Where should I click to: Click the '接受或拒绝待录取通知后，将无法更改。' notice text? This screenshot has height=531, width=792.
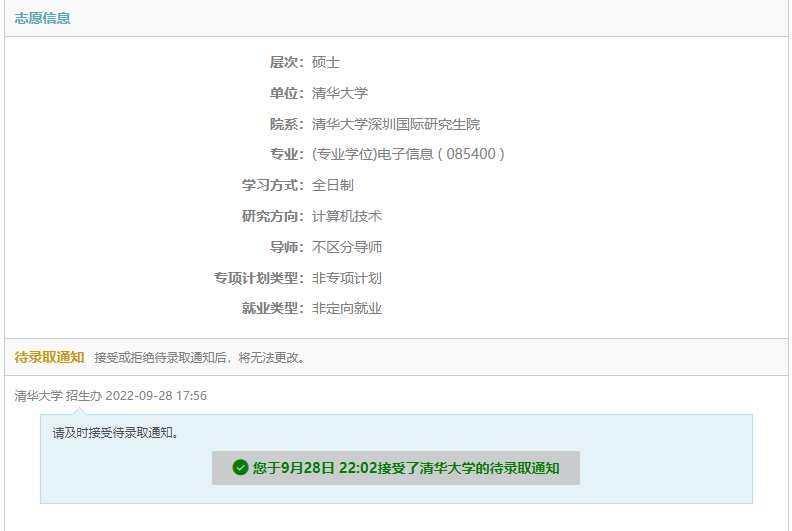200,358
